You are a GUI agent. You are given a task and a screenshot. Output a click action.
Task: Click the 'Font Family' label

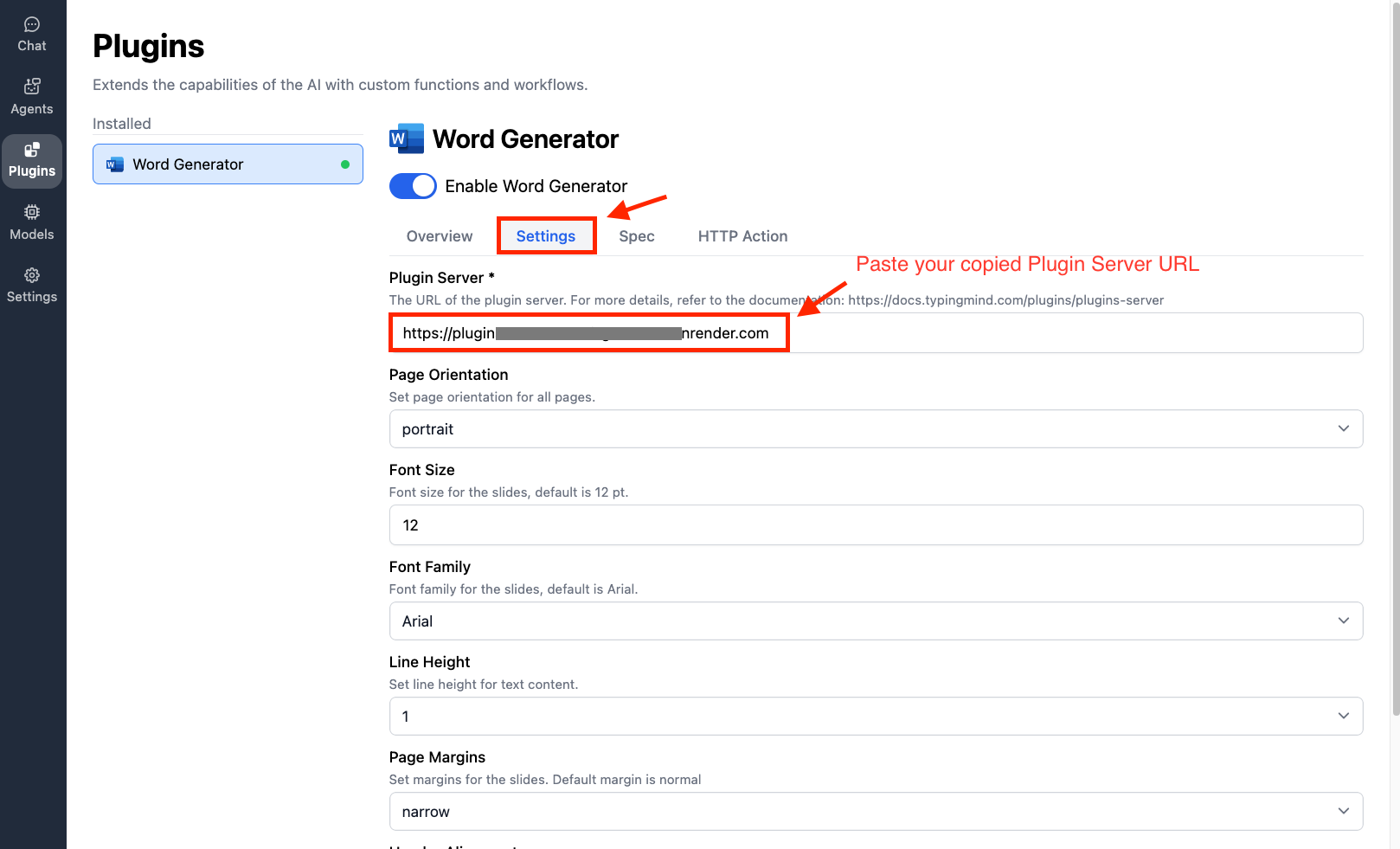point(430,567)
